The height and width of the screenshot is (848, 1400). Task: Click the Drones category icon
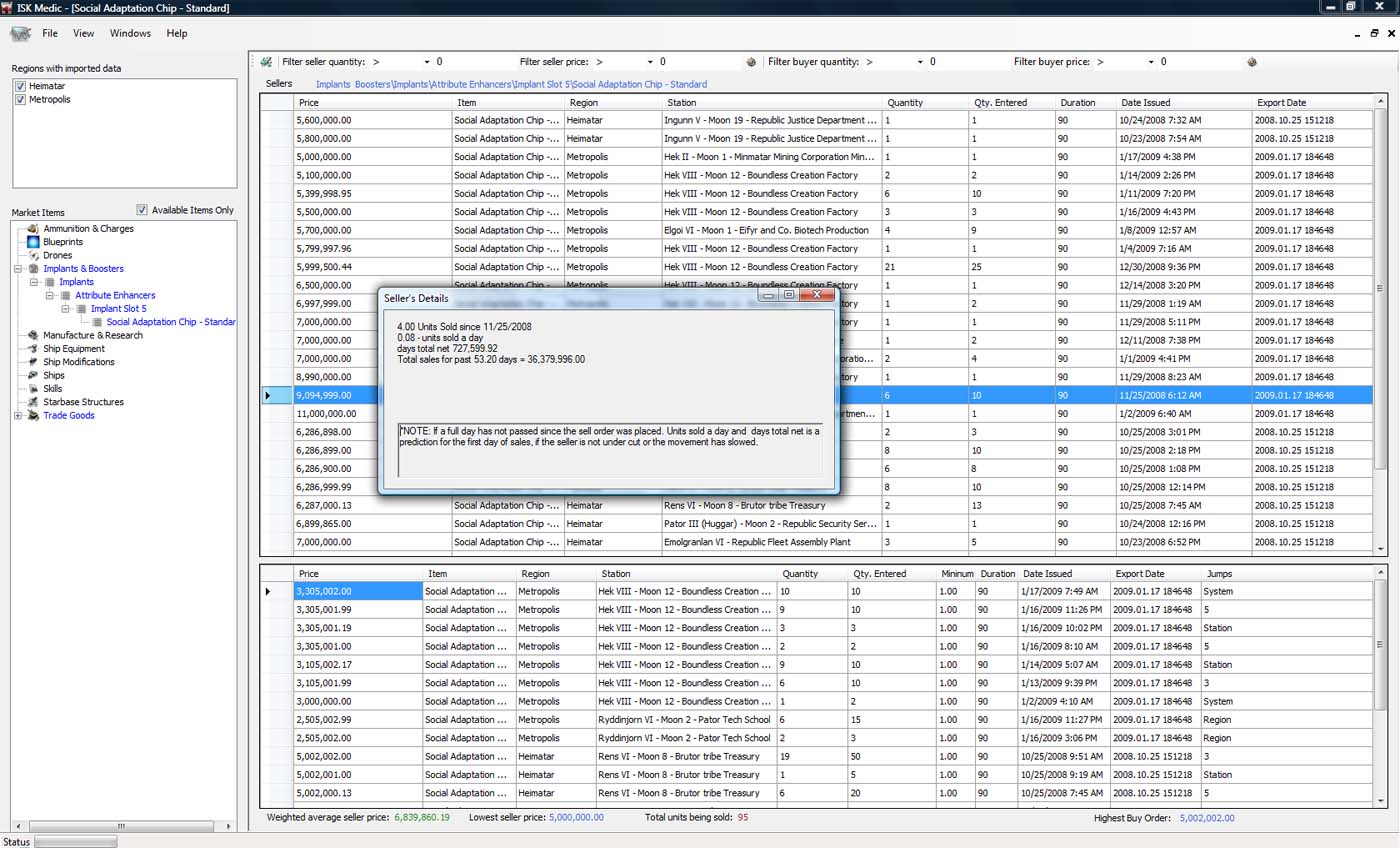[33, 256]
